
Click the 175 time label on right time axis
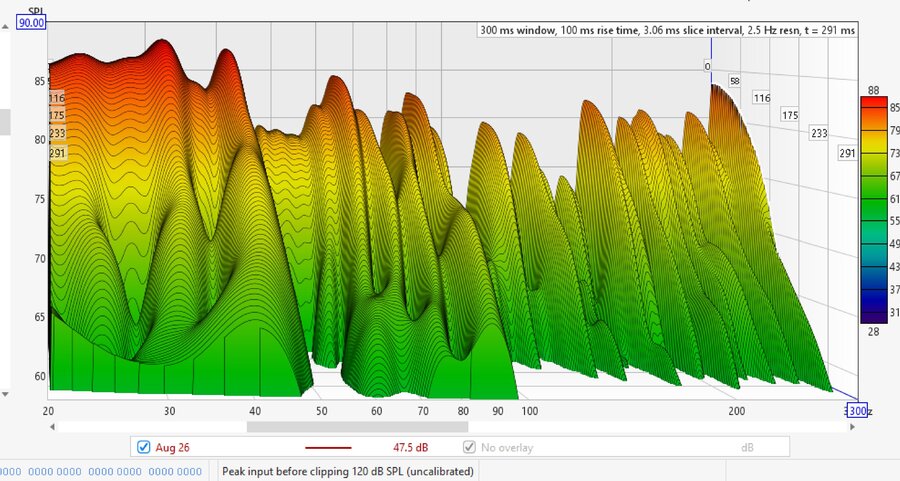(790, 115)
